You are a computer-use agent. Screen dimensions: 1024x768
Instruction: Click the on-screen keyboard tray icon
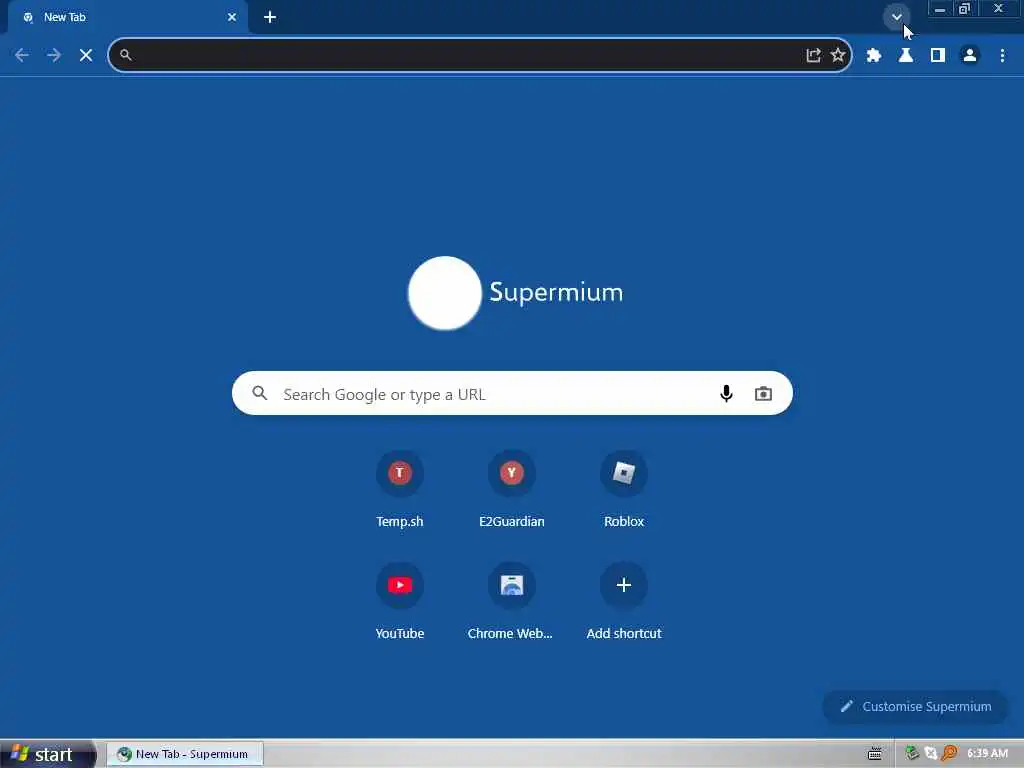click(875, 754)
